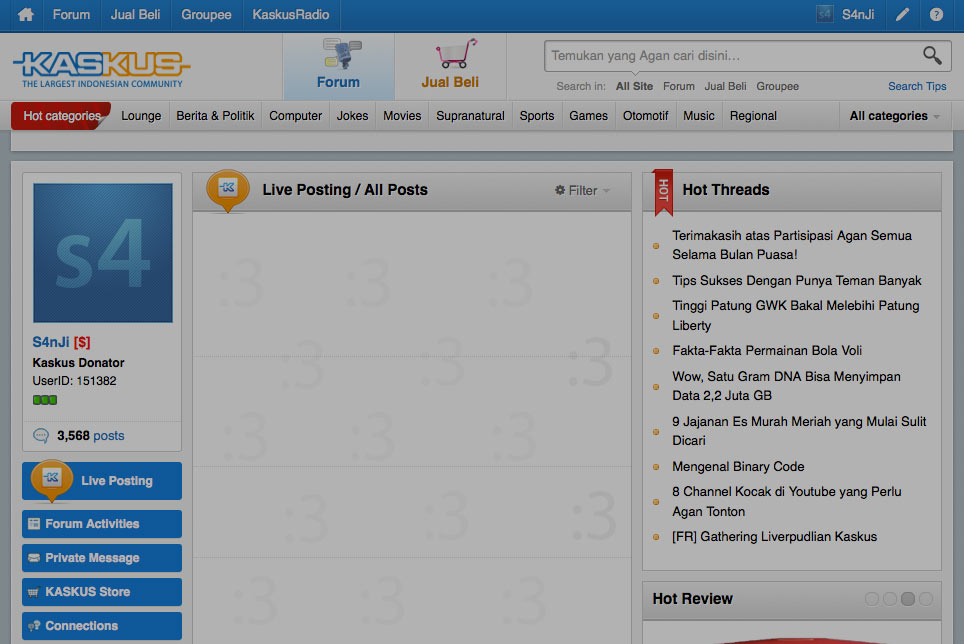The width and height of the screenshot is (964, 644).
Task: Select second Hot Review pagination dot
Action: [890, 599]
